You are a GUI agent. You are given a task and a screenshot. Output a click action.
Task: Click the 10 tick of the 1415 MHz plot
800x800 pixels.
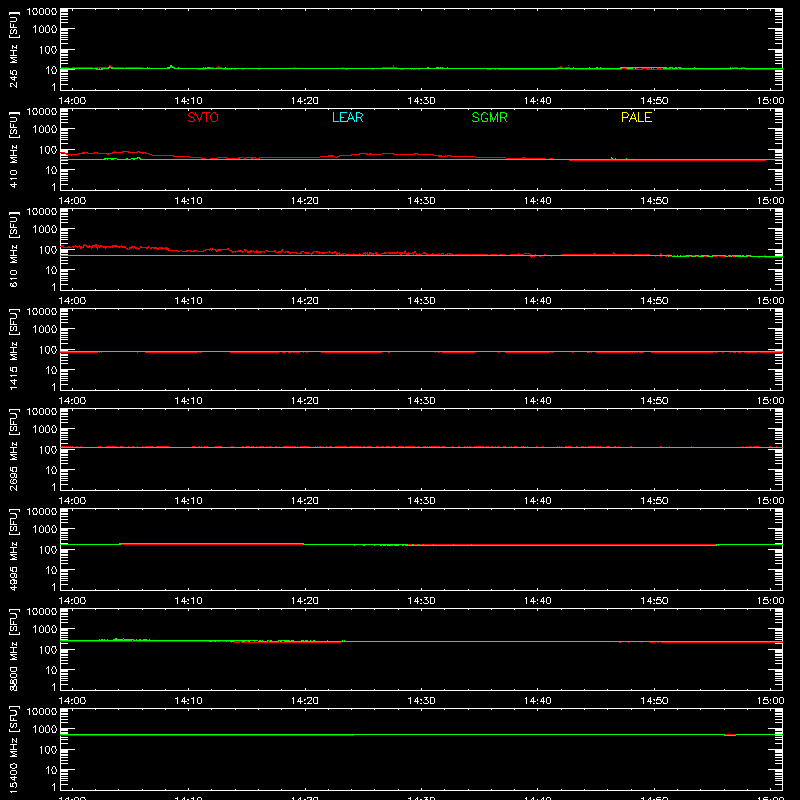click(51, 370)
